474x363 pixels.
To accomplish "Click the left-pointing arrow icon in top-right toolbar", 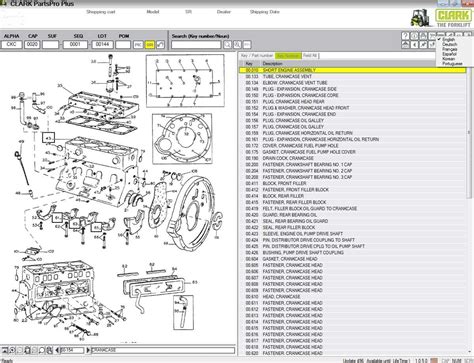I will point(414,45).
